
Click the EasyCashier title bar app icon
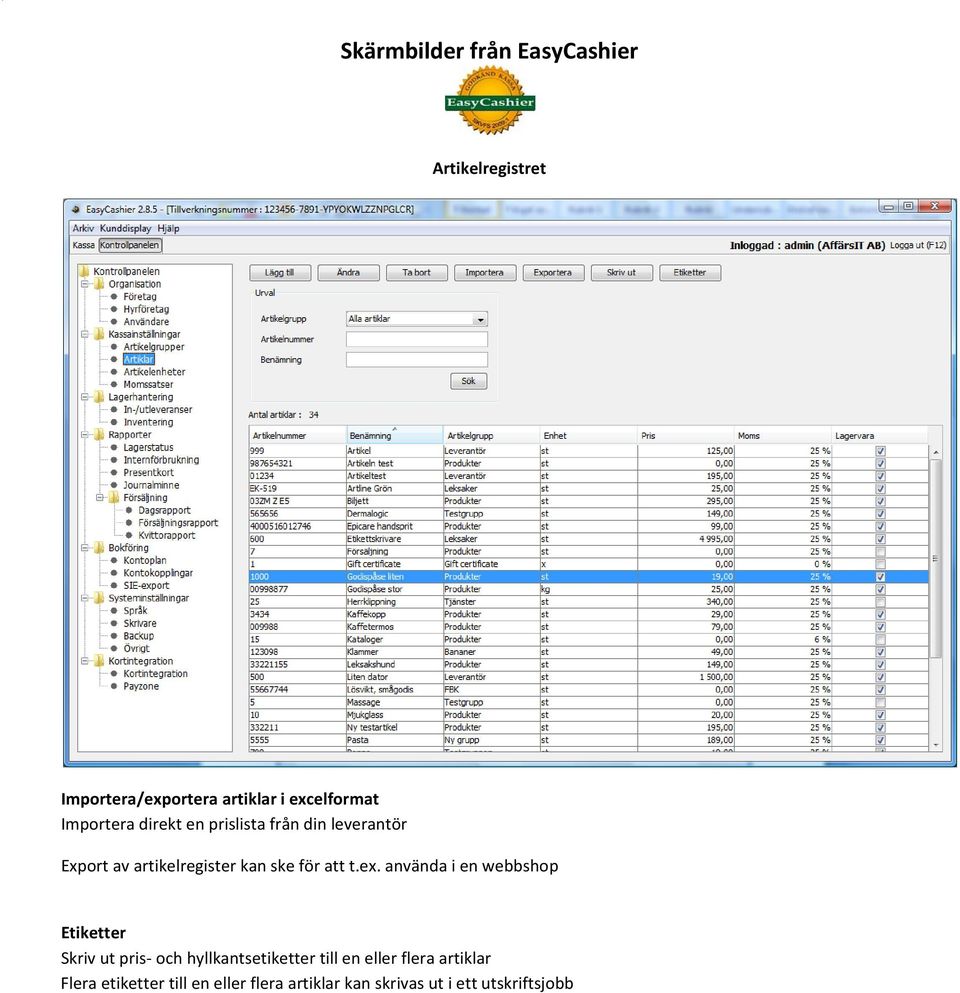tap(76, 210)
